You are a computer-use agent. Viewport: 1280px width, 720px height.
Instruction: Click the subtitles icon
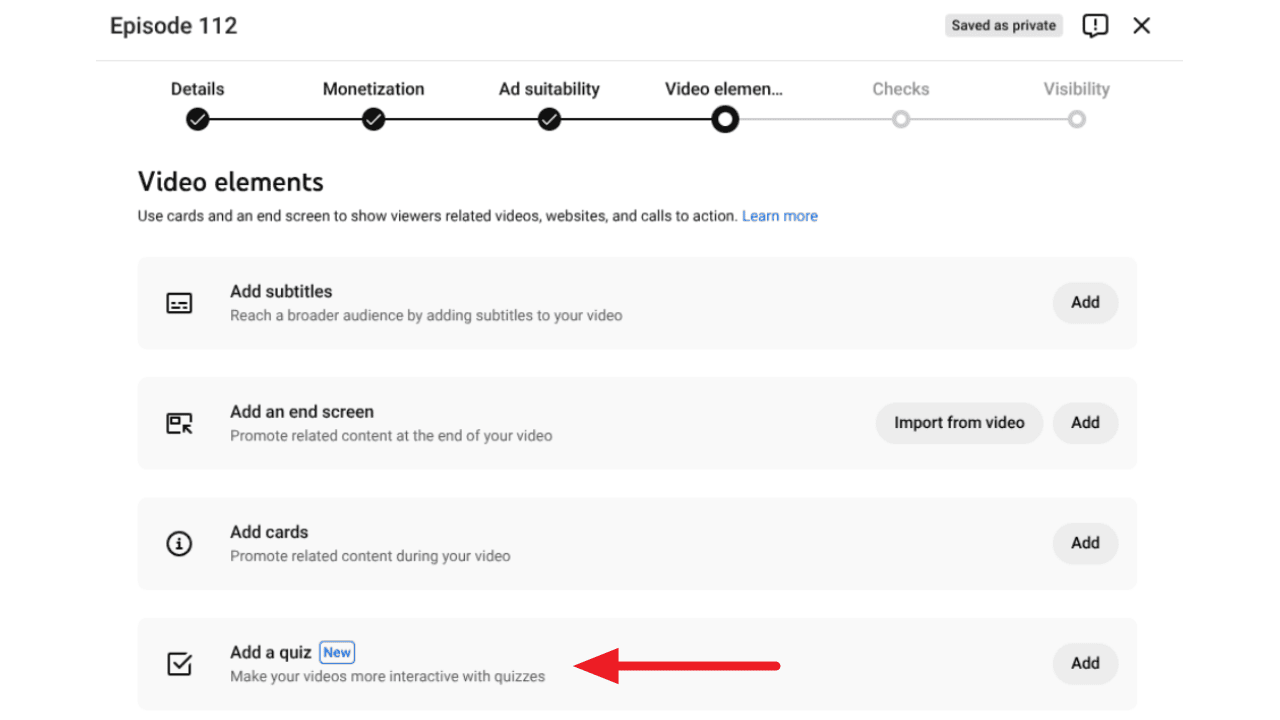pyautogui.click(x=179, y=303)
